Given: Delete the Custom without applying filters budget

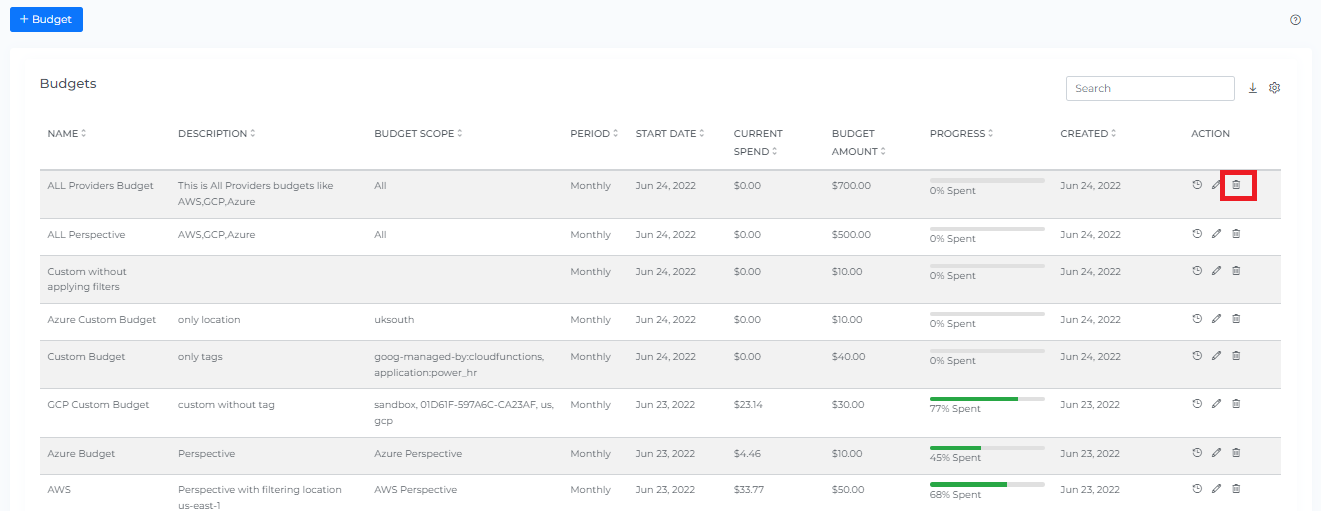Looking at the screenshot, I should [1236, 271].
